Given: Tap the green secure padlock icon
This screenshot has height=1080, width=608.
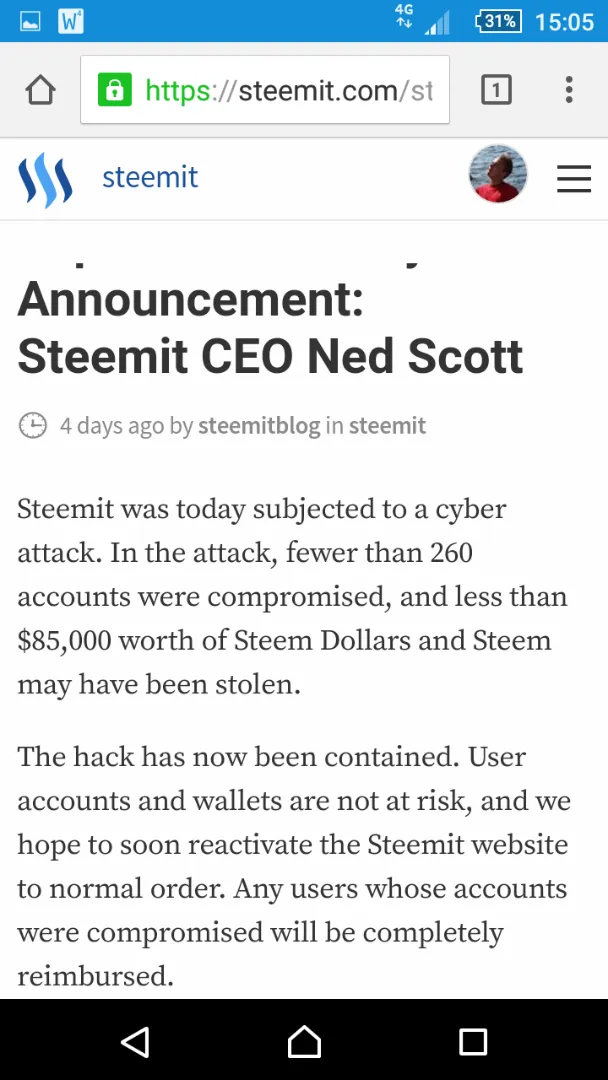Looking at the screenshot, I should [x=114, y=90].
